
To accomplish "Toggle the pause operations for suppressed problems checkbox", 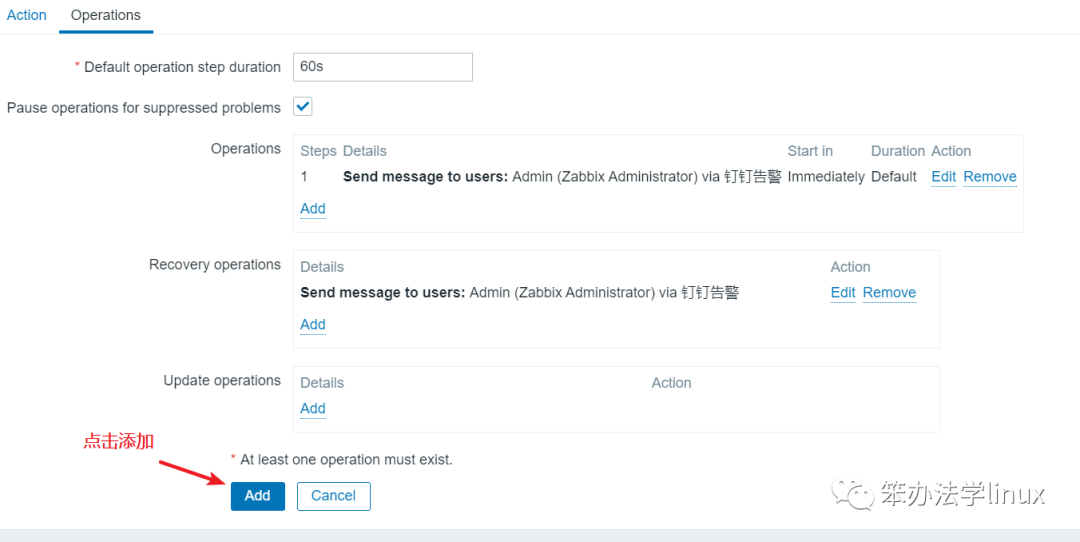I will point(303,107).
